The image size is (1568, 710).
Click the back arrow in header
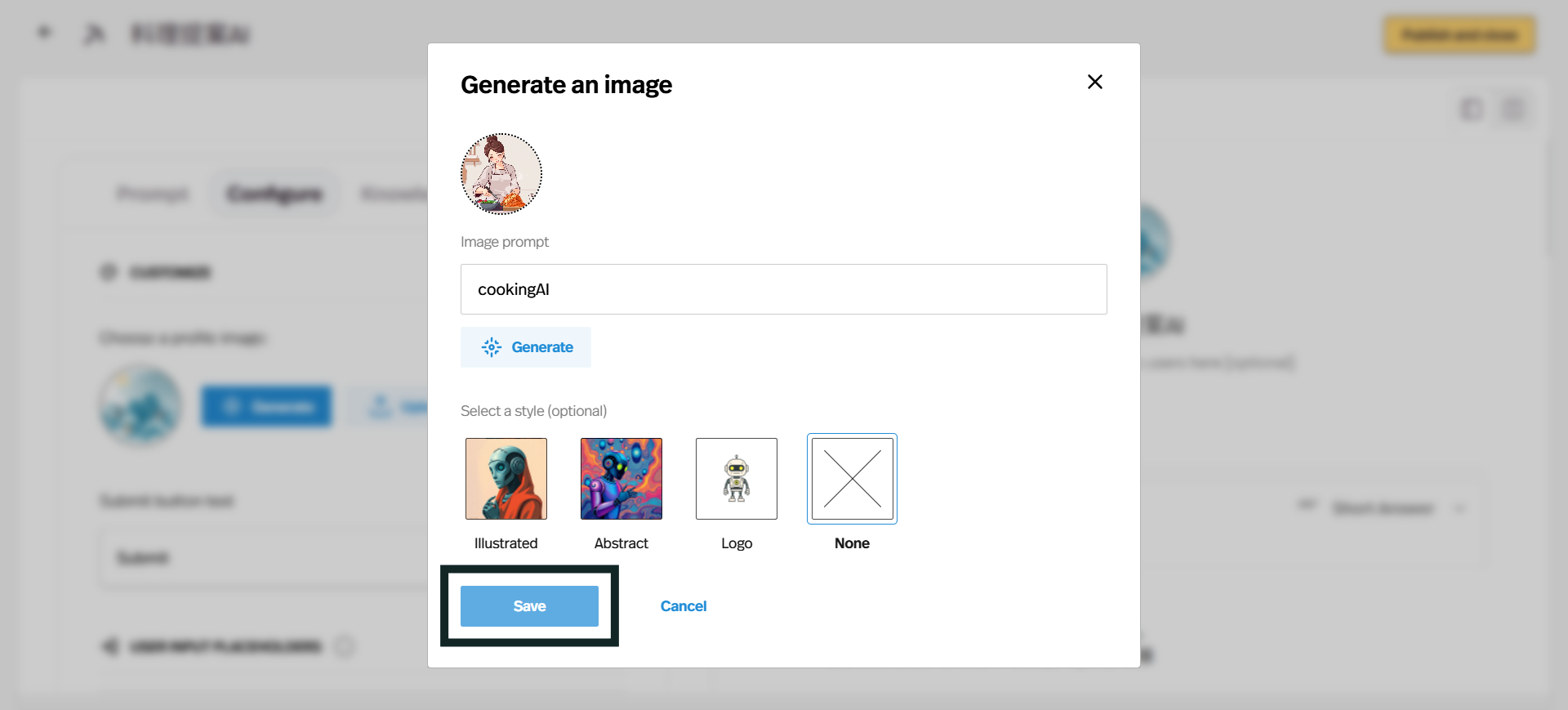(x=44, y=33)
